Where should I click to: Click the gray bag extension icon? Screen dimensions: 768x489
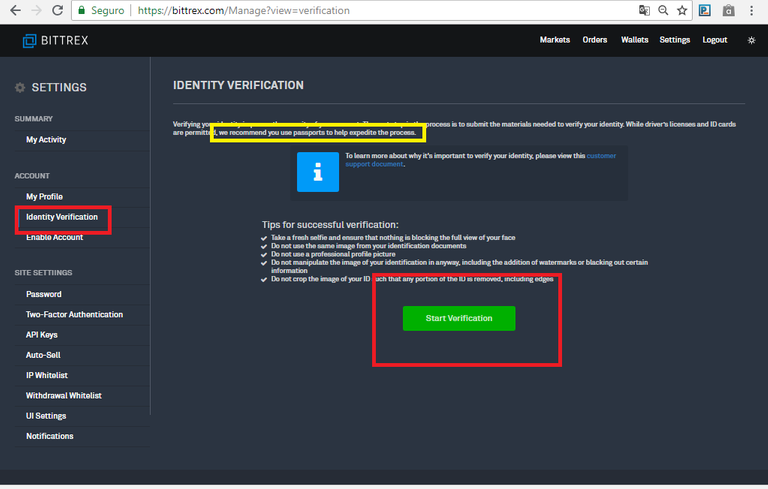pyautogui.click(x=728, y=10)
